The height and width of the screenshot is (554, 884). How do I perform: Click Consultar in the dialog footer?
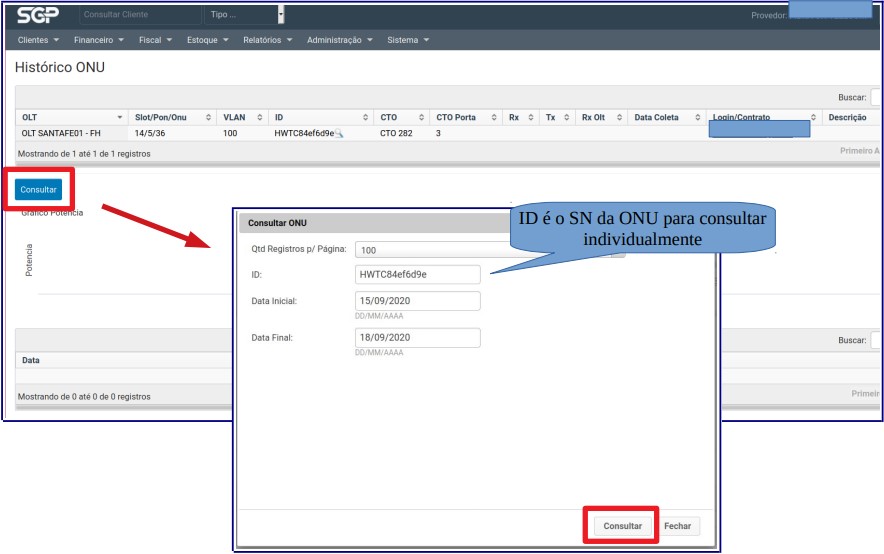coord(623,526)
